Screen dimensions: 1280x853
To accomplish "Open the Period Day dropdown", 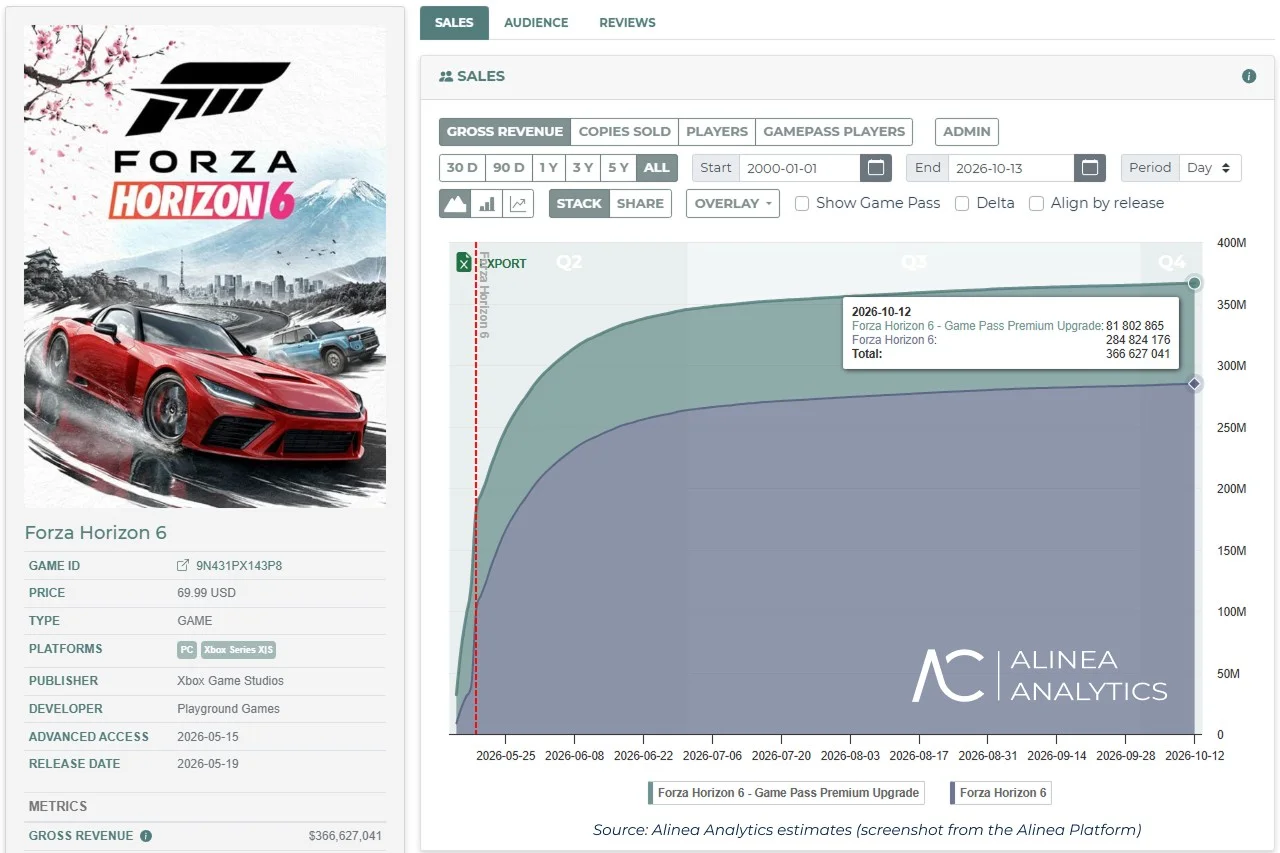I will (1211, 168).
